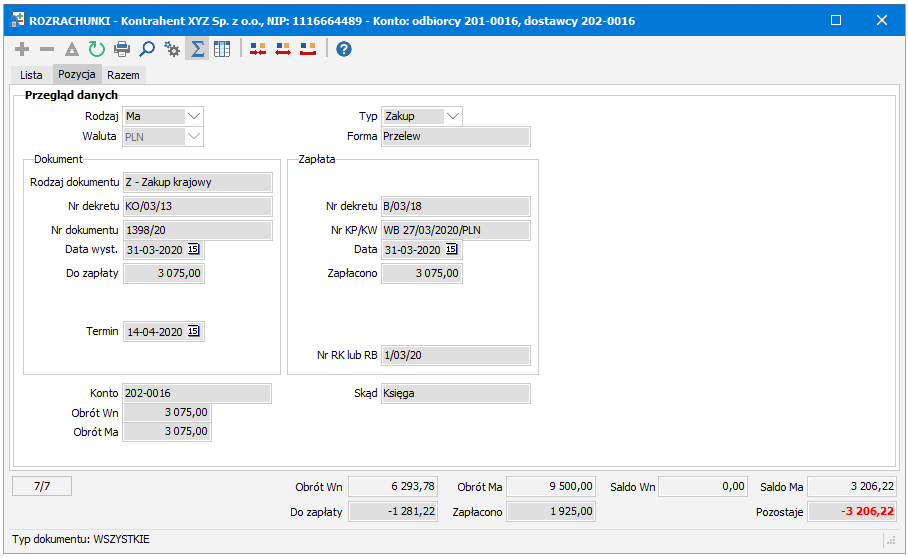The height and width of the screenshot is (558, 908).
Task: Click the resize grip in the status bar
Action: pos(891,541)
